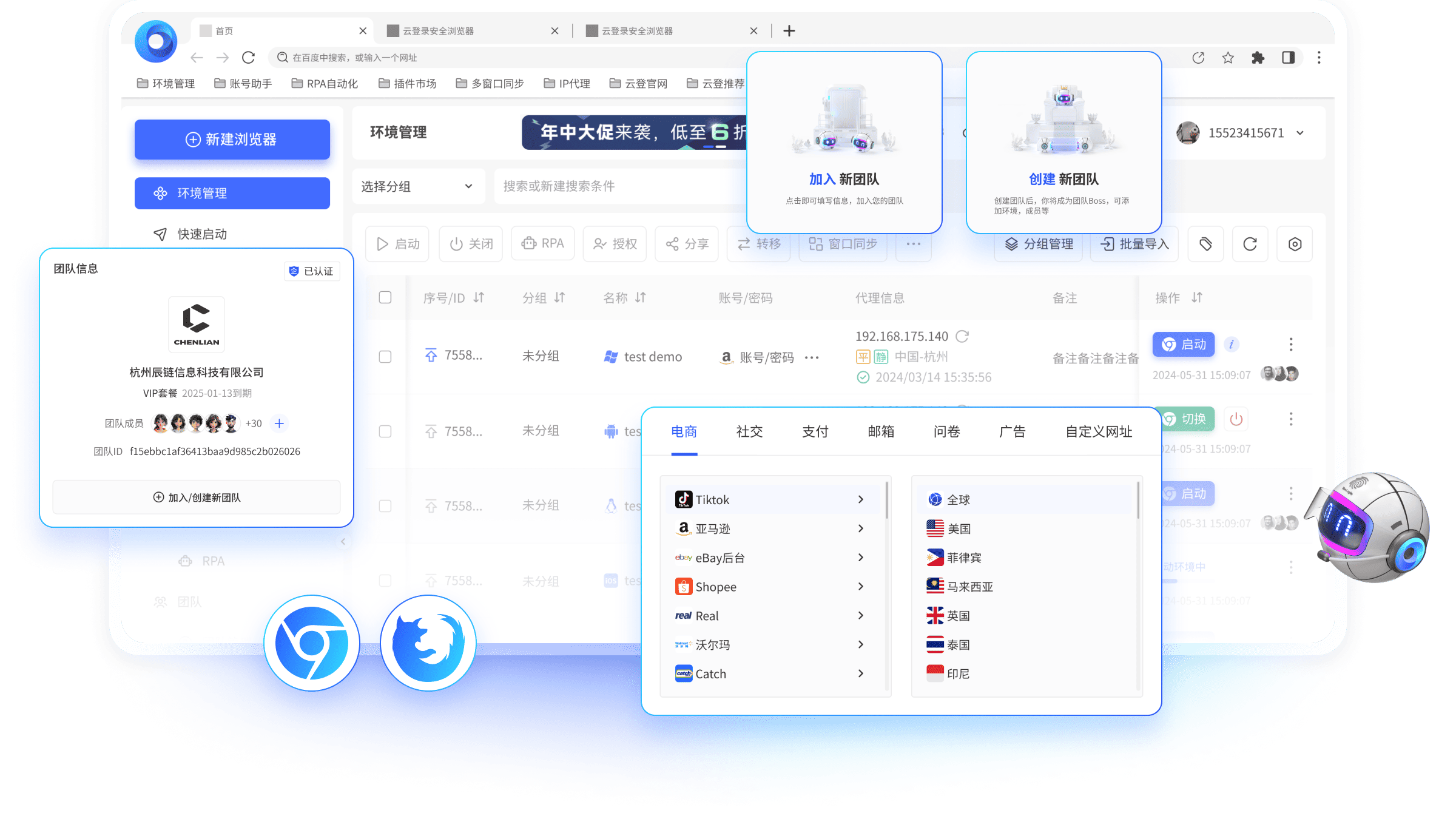Toggle the browser side panel icon
The height and width of the screenshot is (813, 1456).
(1288, 58)
